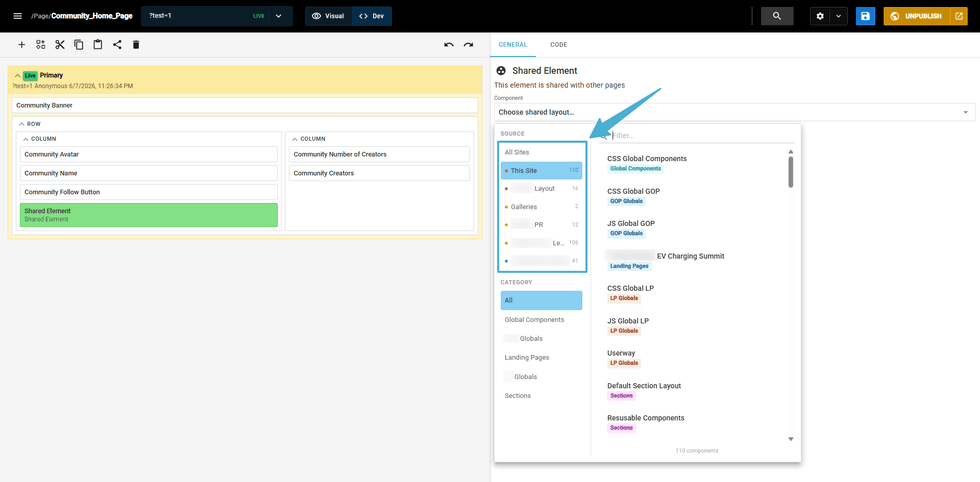Pick CSS Global LP layout
980x482 pixels.
[630, 288]
